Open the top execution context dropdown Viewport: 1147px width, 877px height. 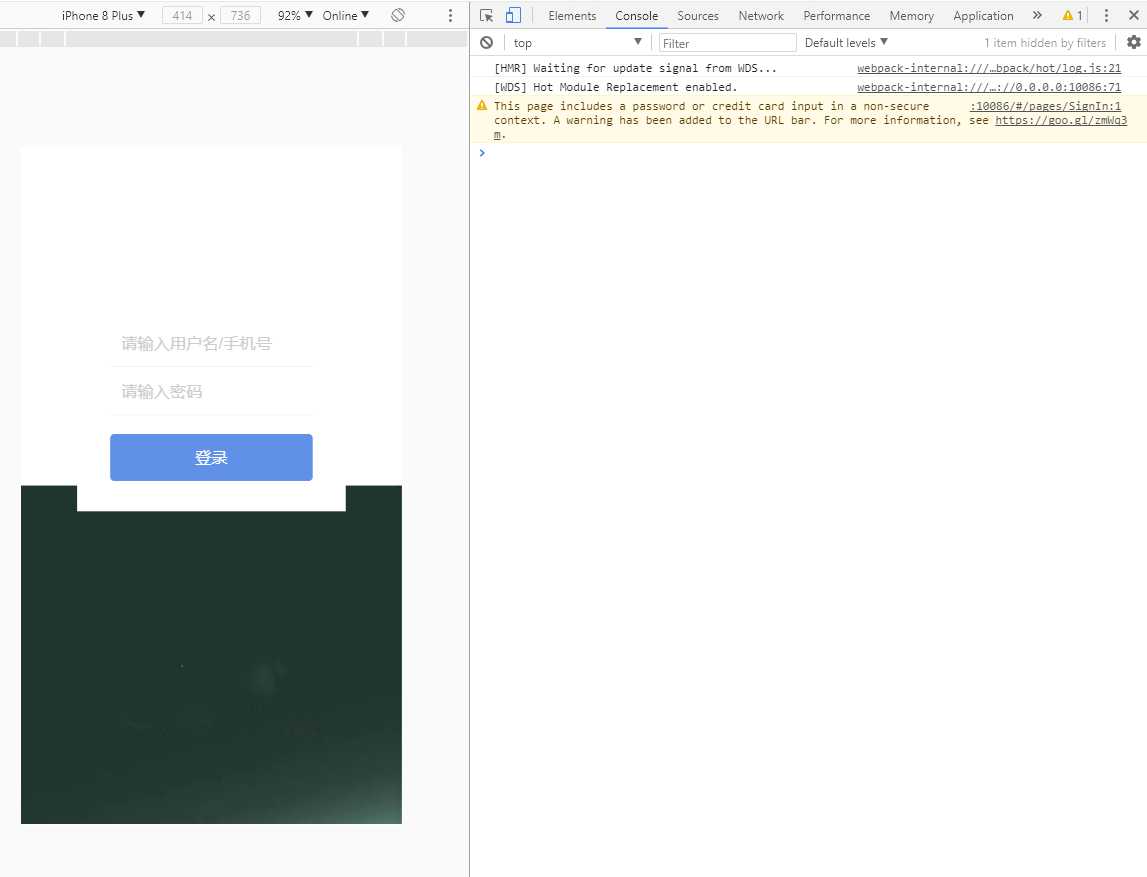577,42
